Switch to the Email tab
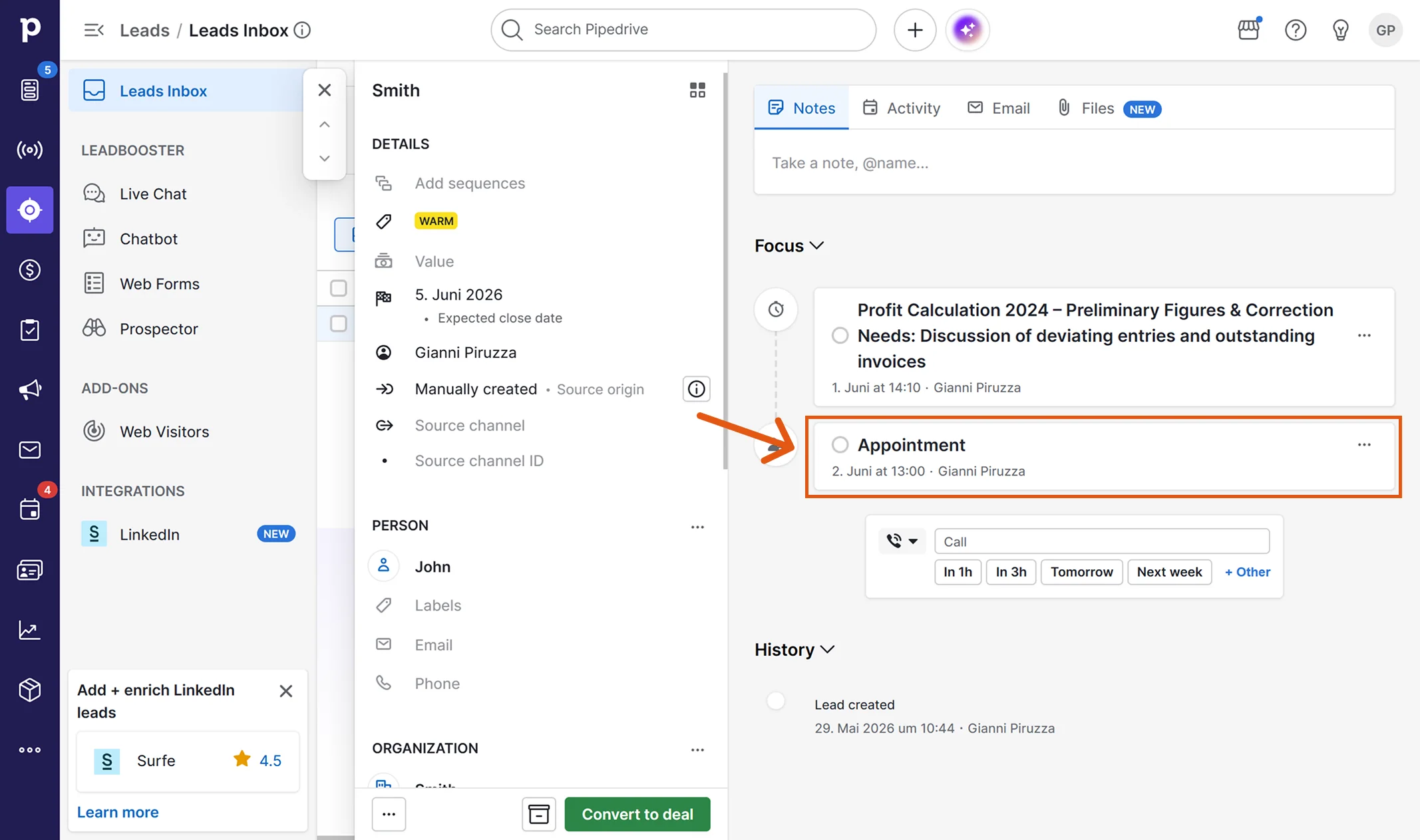 coord(998,108)
